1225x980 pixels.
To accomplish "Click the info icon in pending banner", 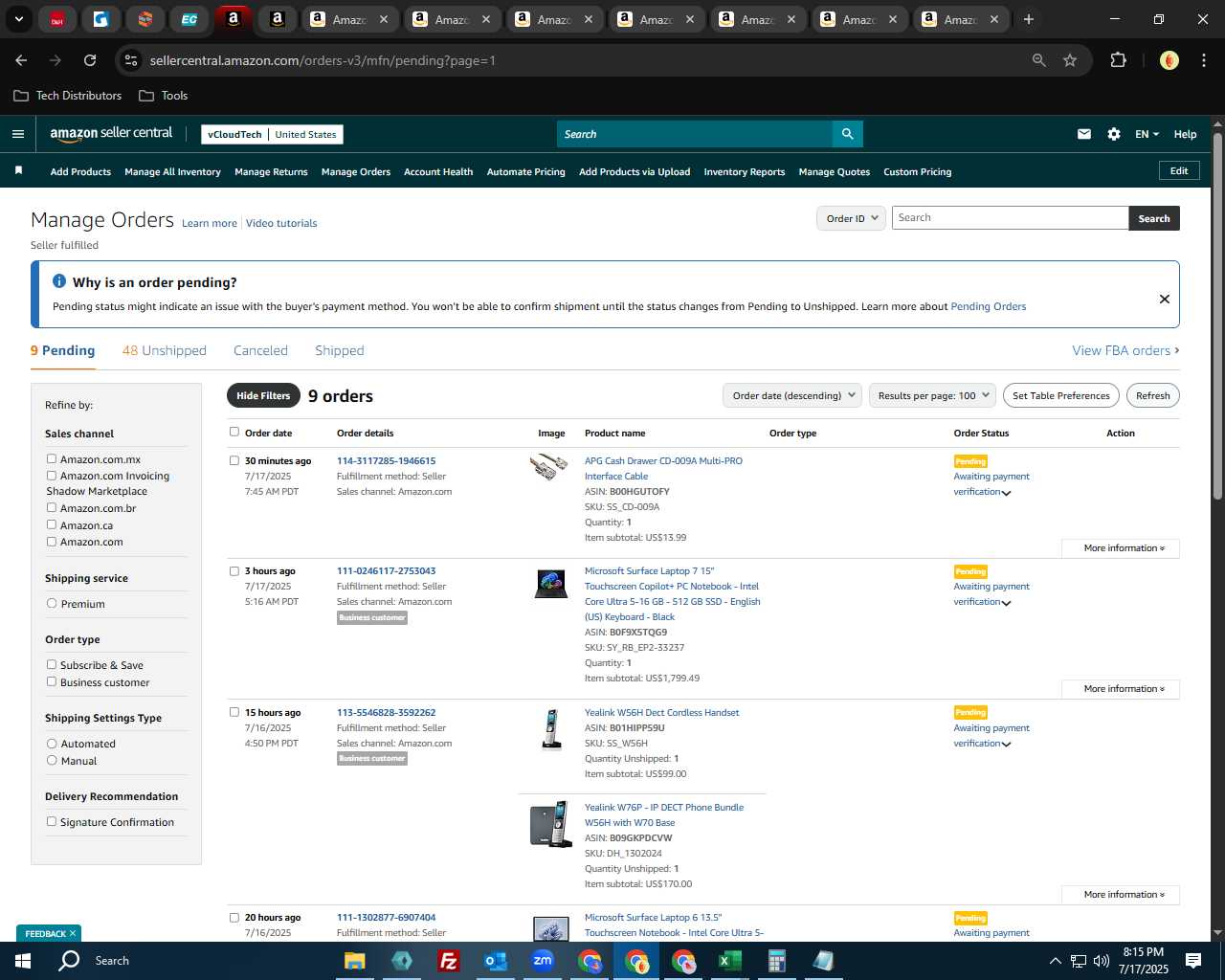I will (59, 281).
